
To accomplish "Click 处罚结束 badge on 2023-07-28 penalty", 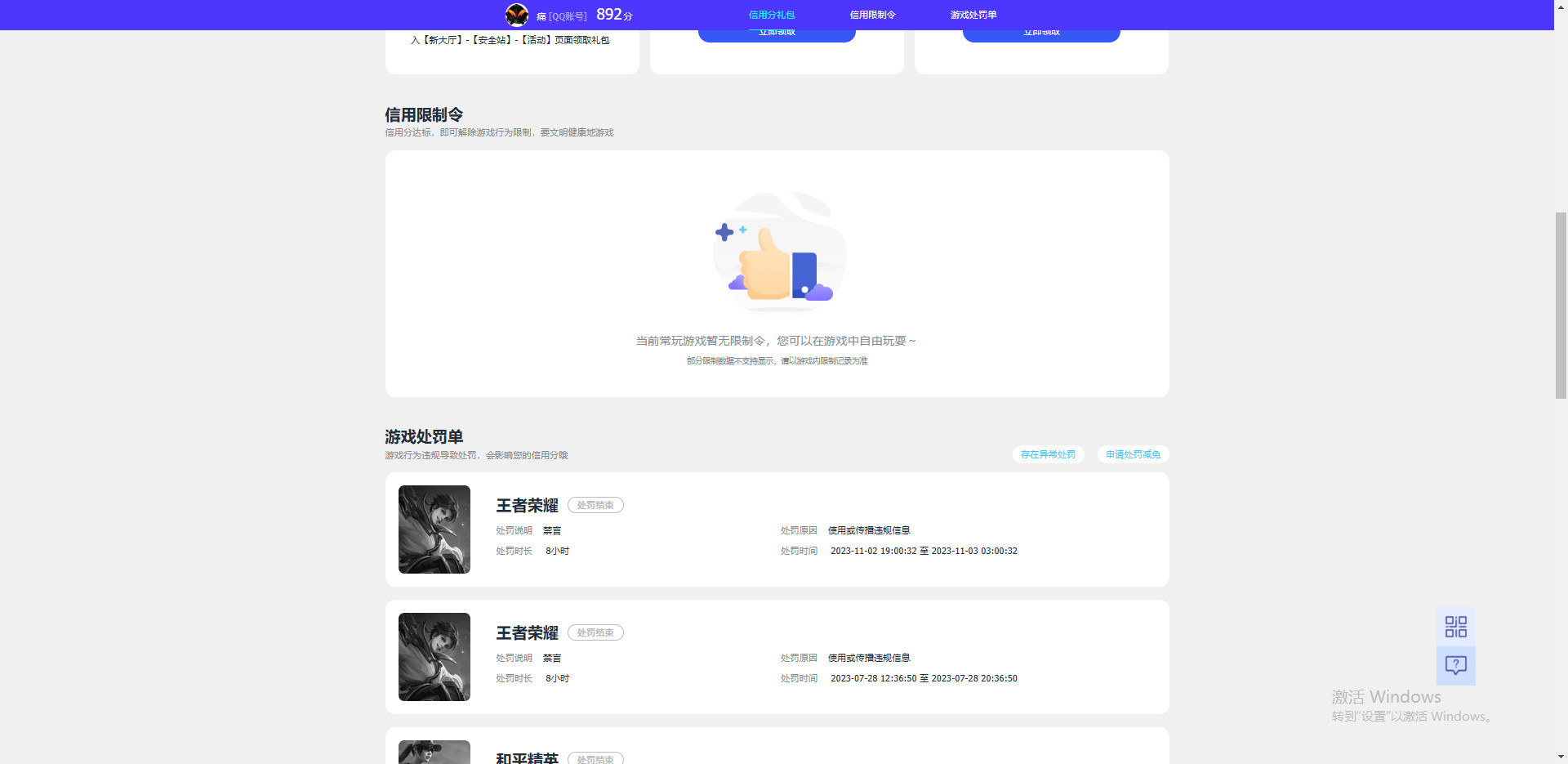I will pos(595,632).
